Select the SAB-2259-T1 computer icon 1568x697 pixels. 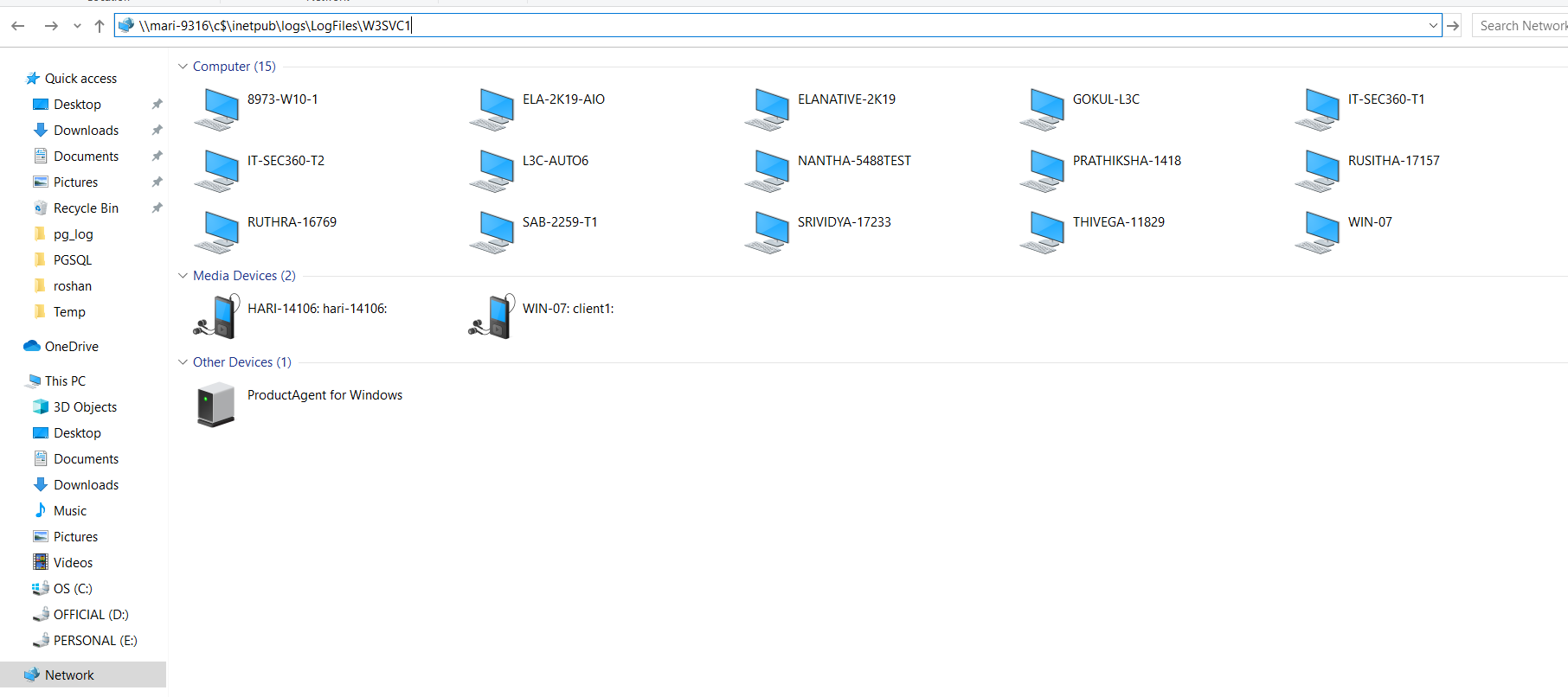click(492, 233)
